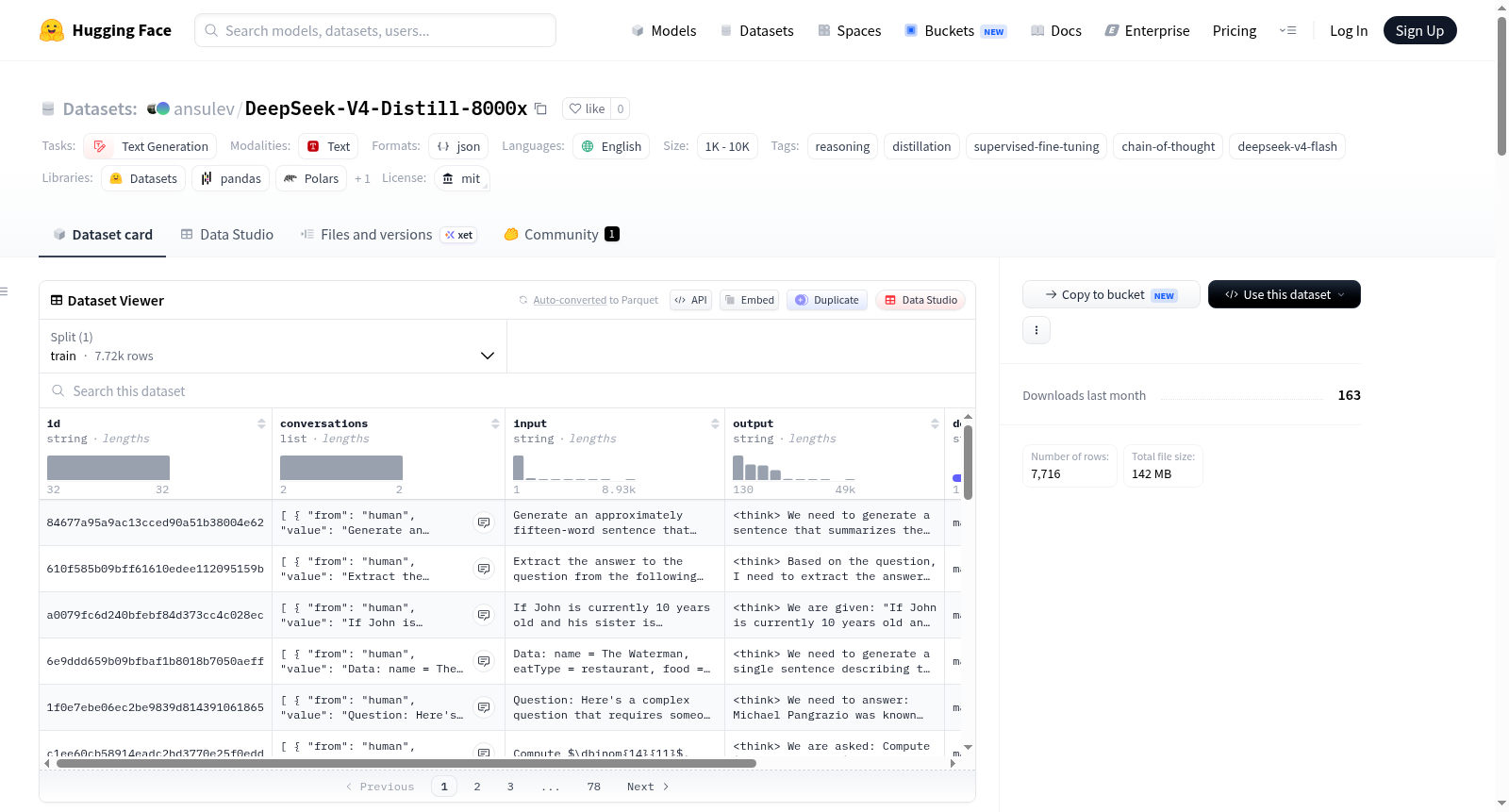This screenshot has width=1509, height=812.
Task: Open conversation viewer for row 84677a95a9ac13cced90a51b38004e62
Action: [x=484, y=522]
